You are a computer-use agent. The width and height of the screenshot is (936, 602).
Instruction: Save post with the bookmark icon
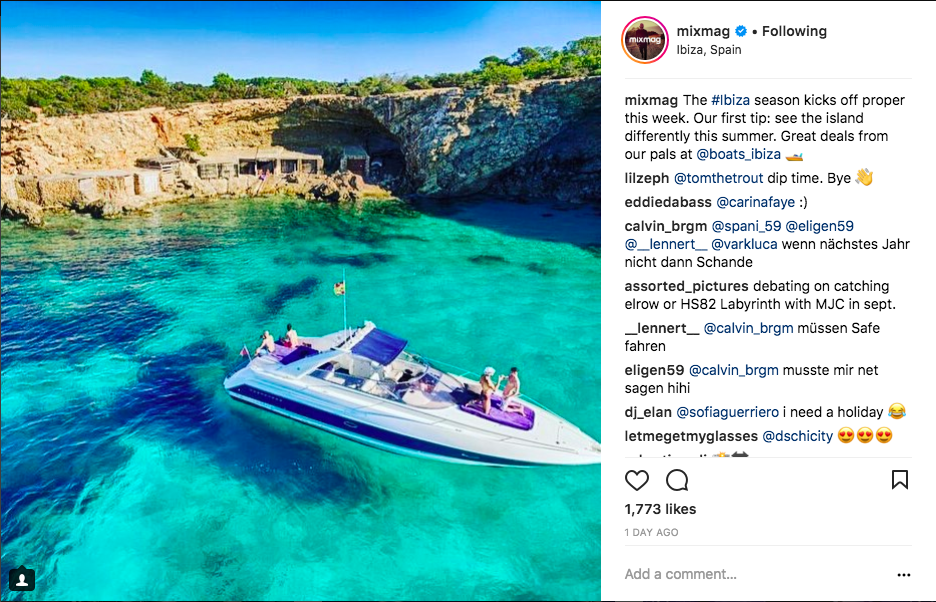pos(900,479)
